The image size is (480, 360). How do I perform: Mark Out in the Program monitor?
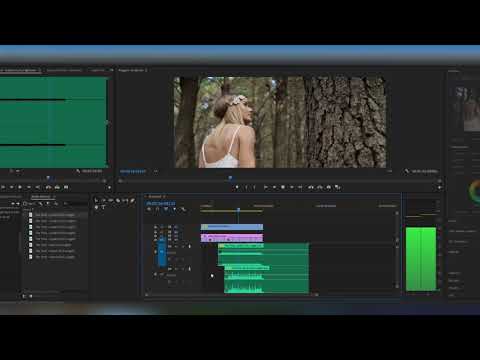click(x=255, y=187)
